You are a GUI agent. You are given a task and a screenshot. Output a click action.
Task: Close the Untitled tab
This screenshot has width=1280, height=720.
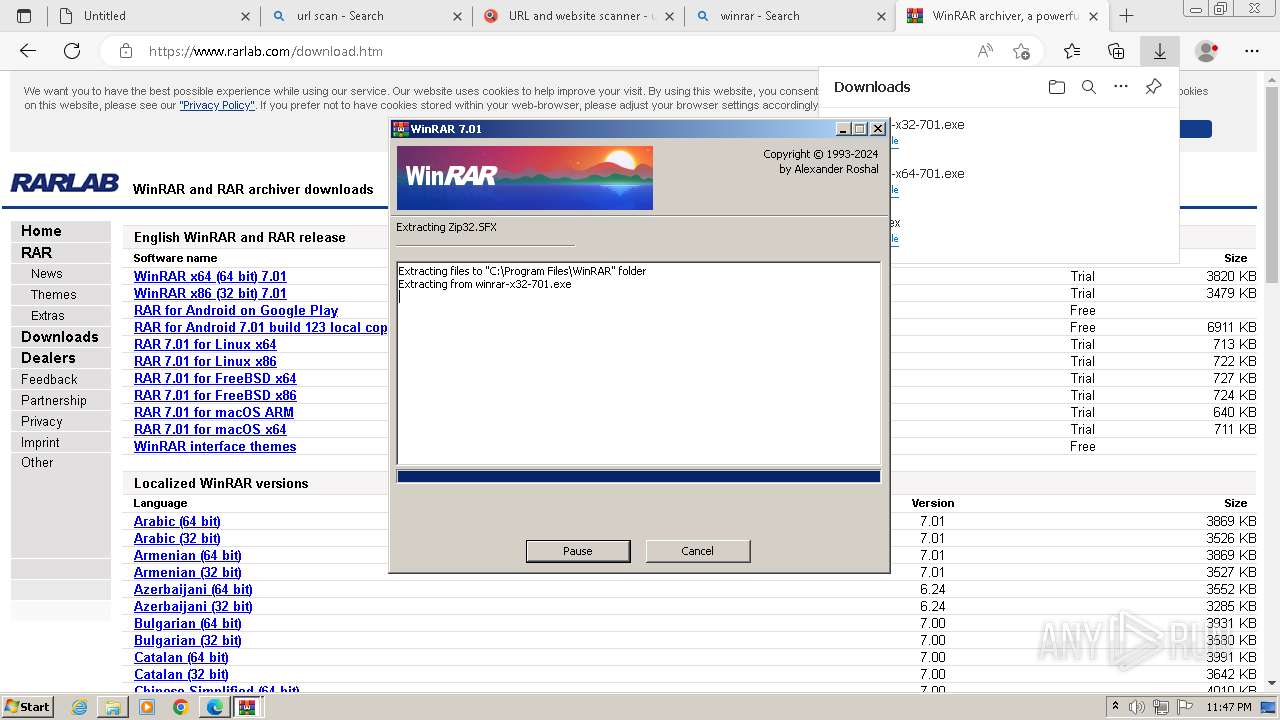(246, 16)
